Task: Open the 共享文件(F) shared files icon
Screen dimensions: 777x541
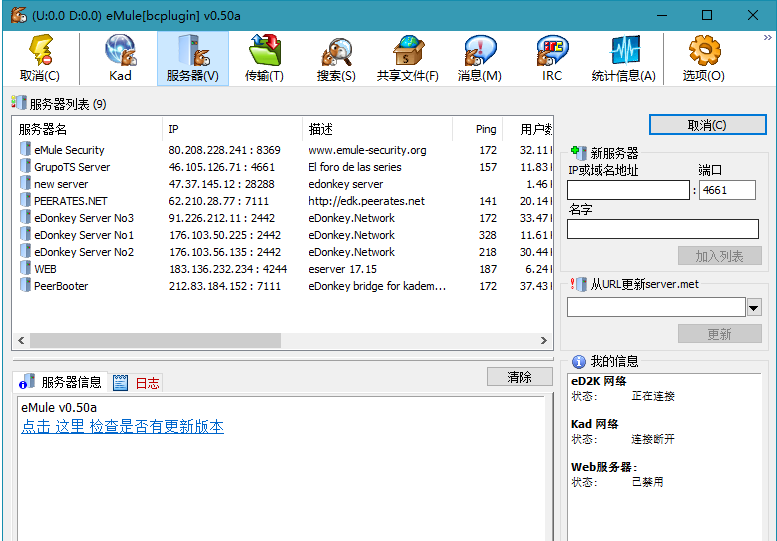Action: (x=408, y=51)
